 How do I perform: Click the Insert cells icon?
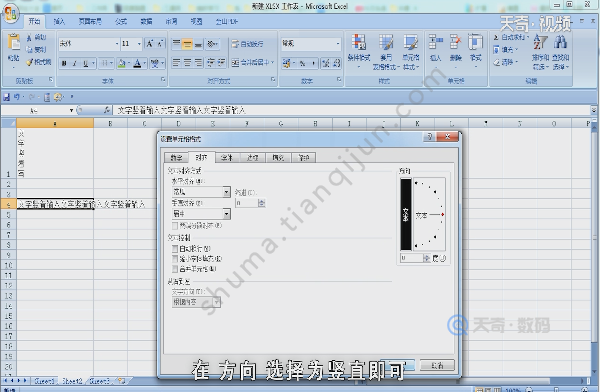click(x=435, y=41)
